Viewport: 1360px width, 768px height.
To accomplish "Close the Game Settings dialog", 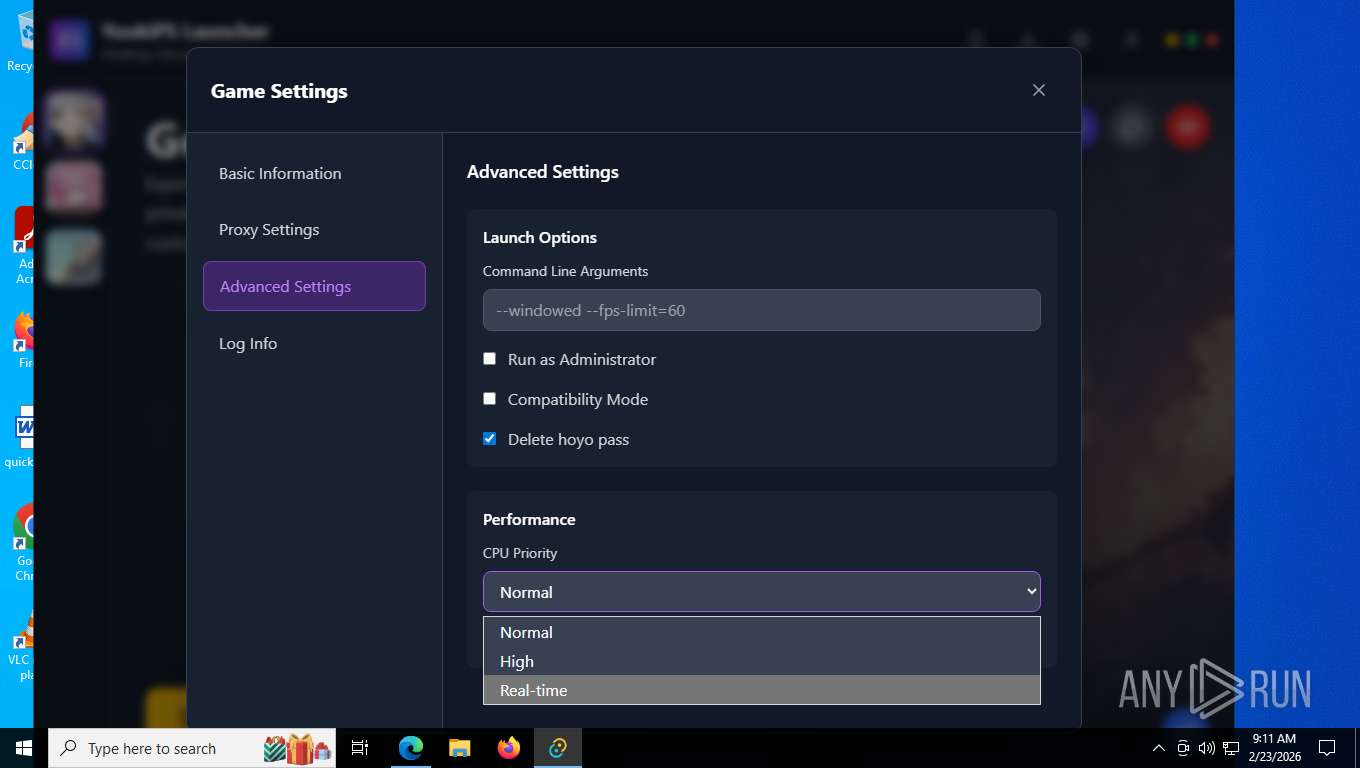I will click(1039, 90).
